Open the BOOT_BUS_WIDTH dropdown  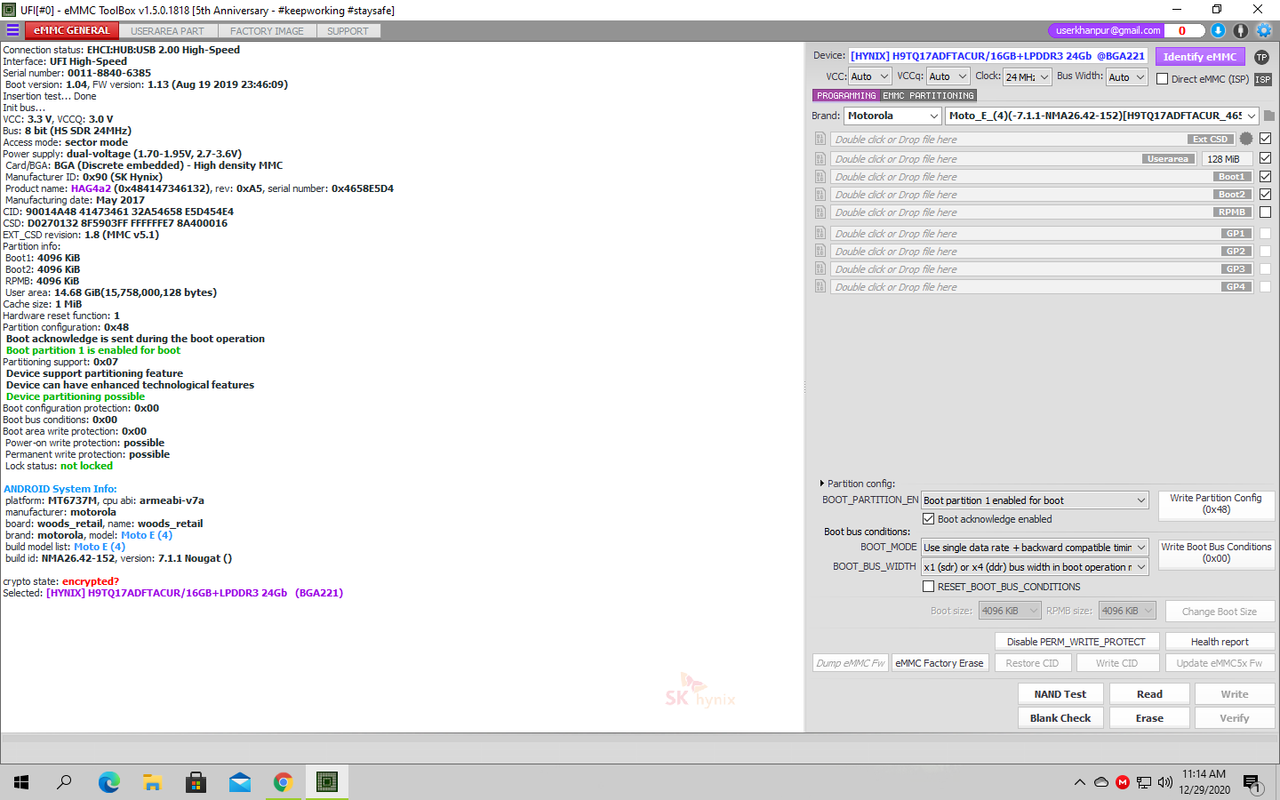point(1035,567)
